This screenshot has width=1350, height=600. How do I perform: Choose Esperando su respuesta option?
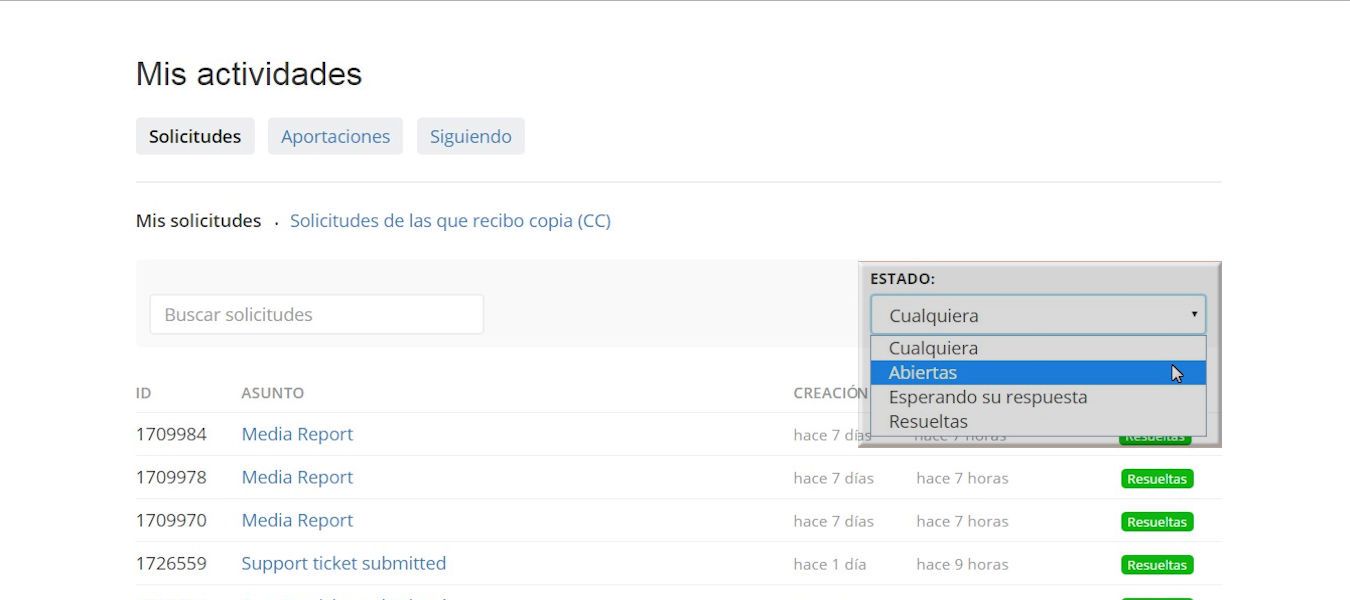tap(1038, 397)
